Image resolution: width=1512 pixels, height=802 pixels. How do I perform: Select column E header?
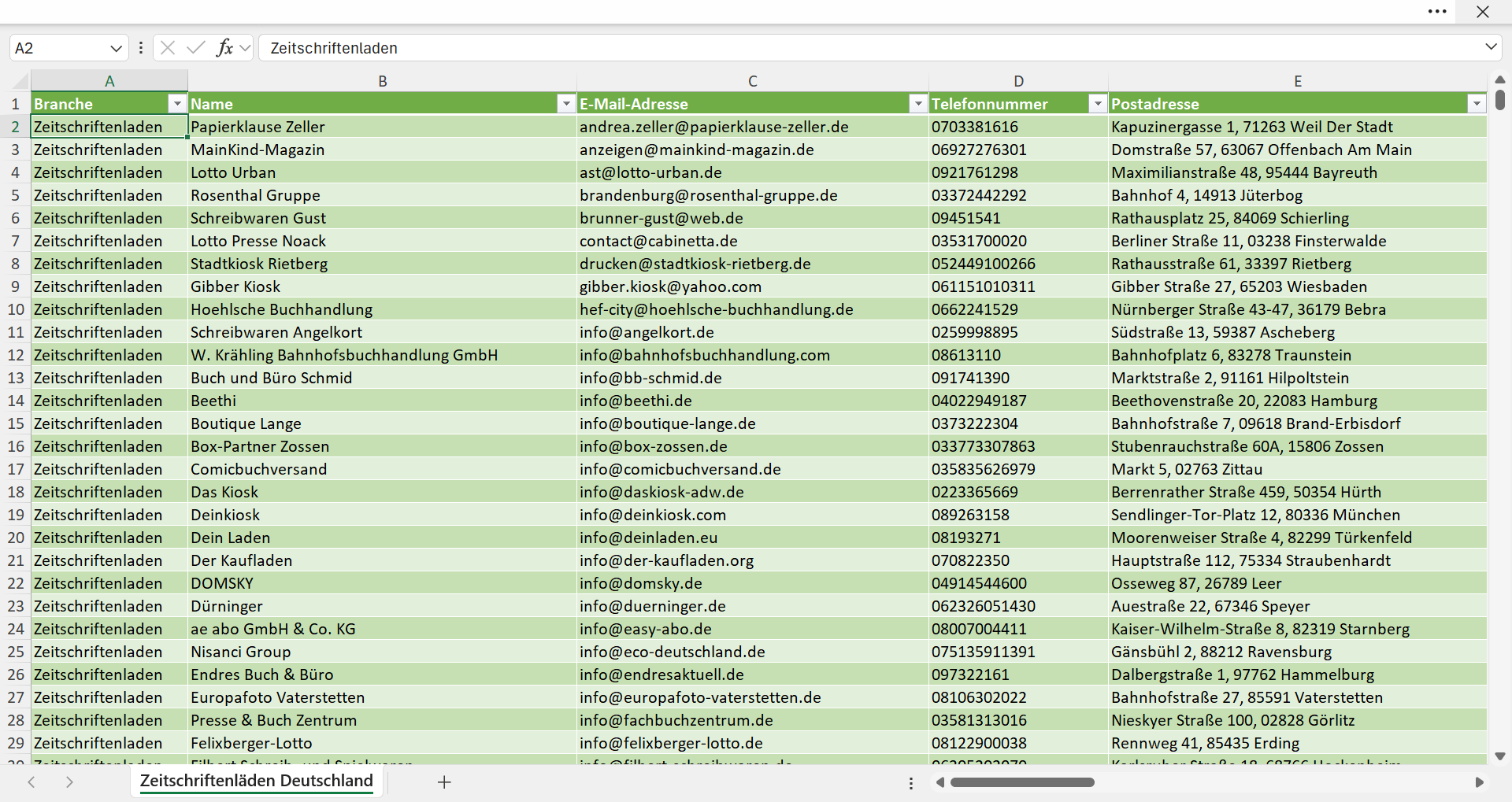coord(1298,81)
